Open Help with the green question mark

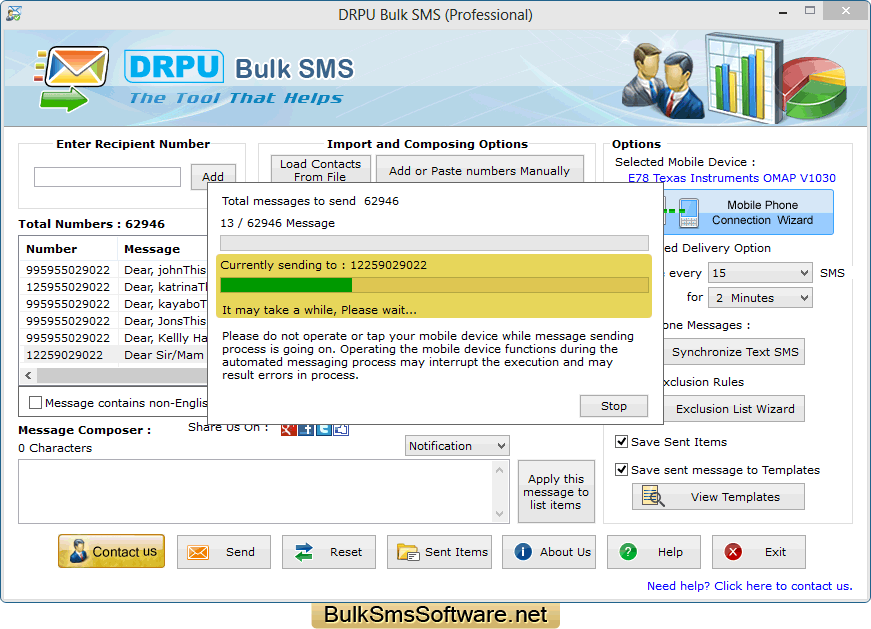654,552
